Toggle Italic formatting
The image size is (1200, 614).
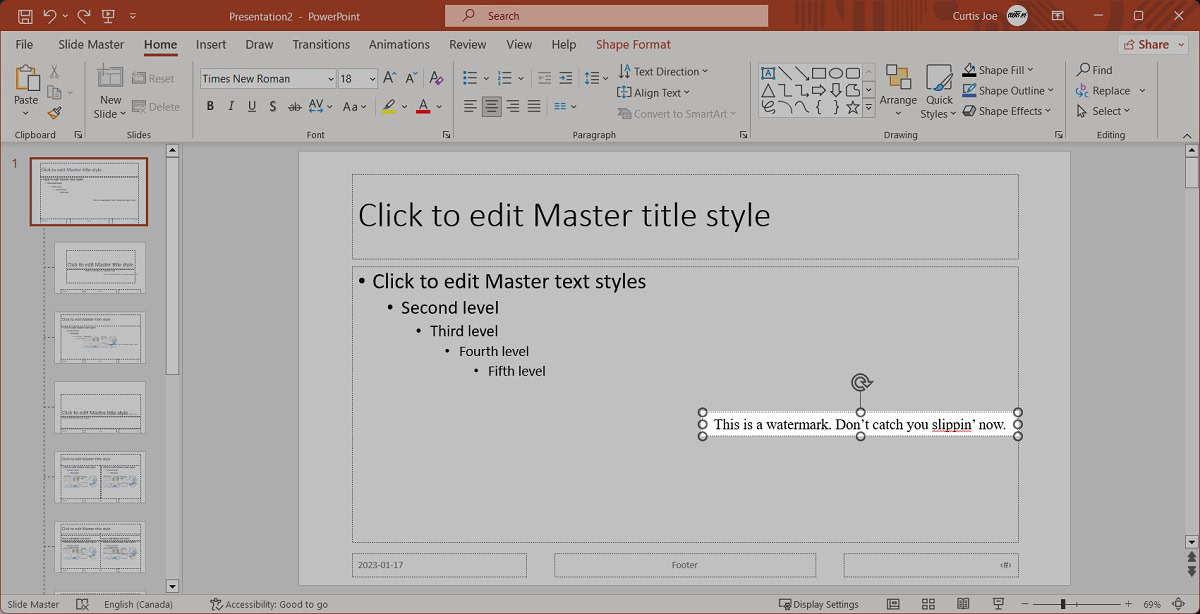232,106
